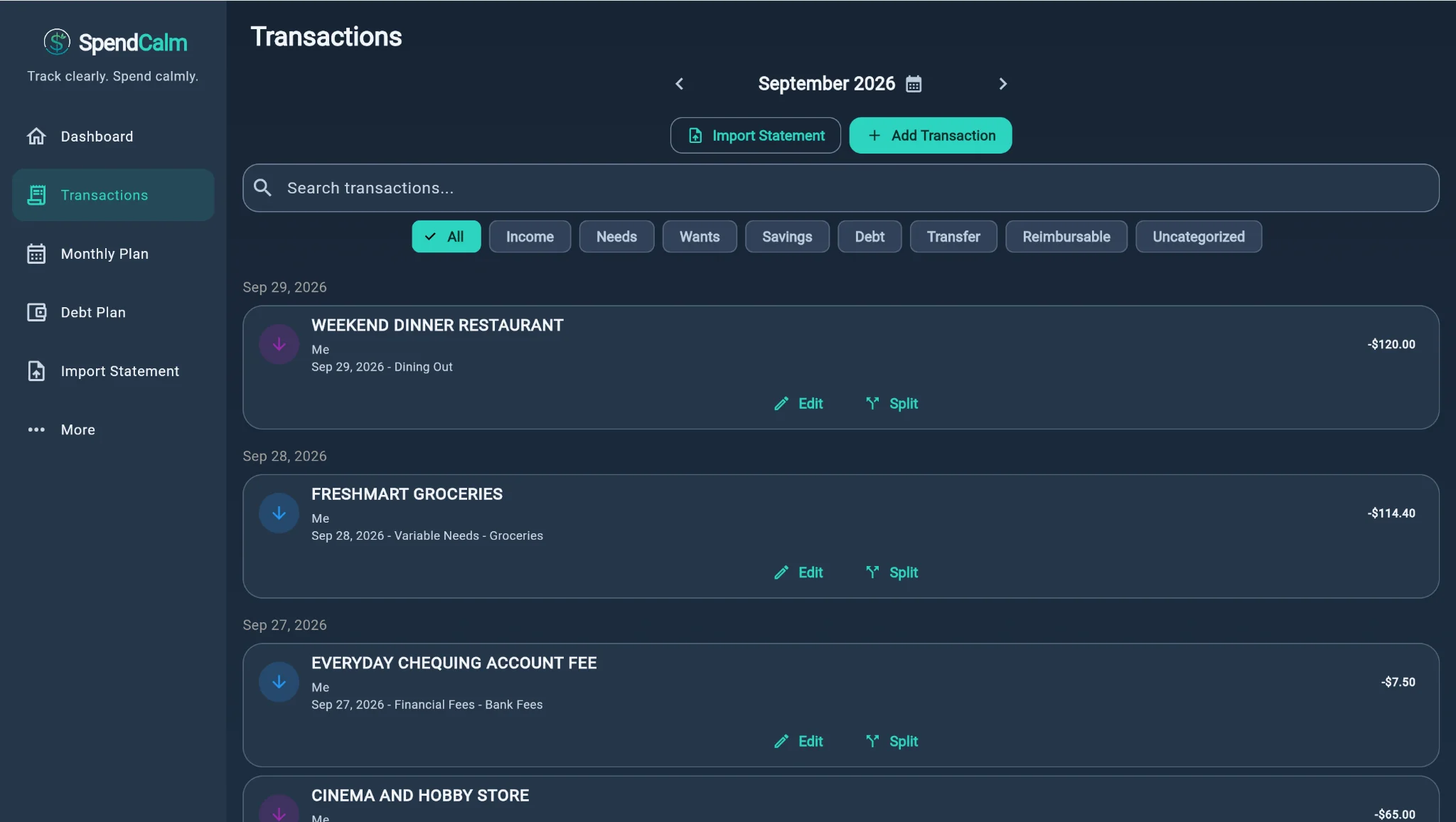
Task: Filter transactions by Debt
Action: point(869,237)
